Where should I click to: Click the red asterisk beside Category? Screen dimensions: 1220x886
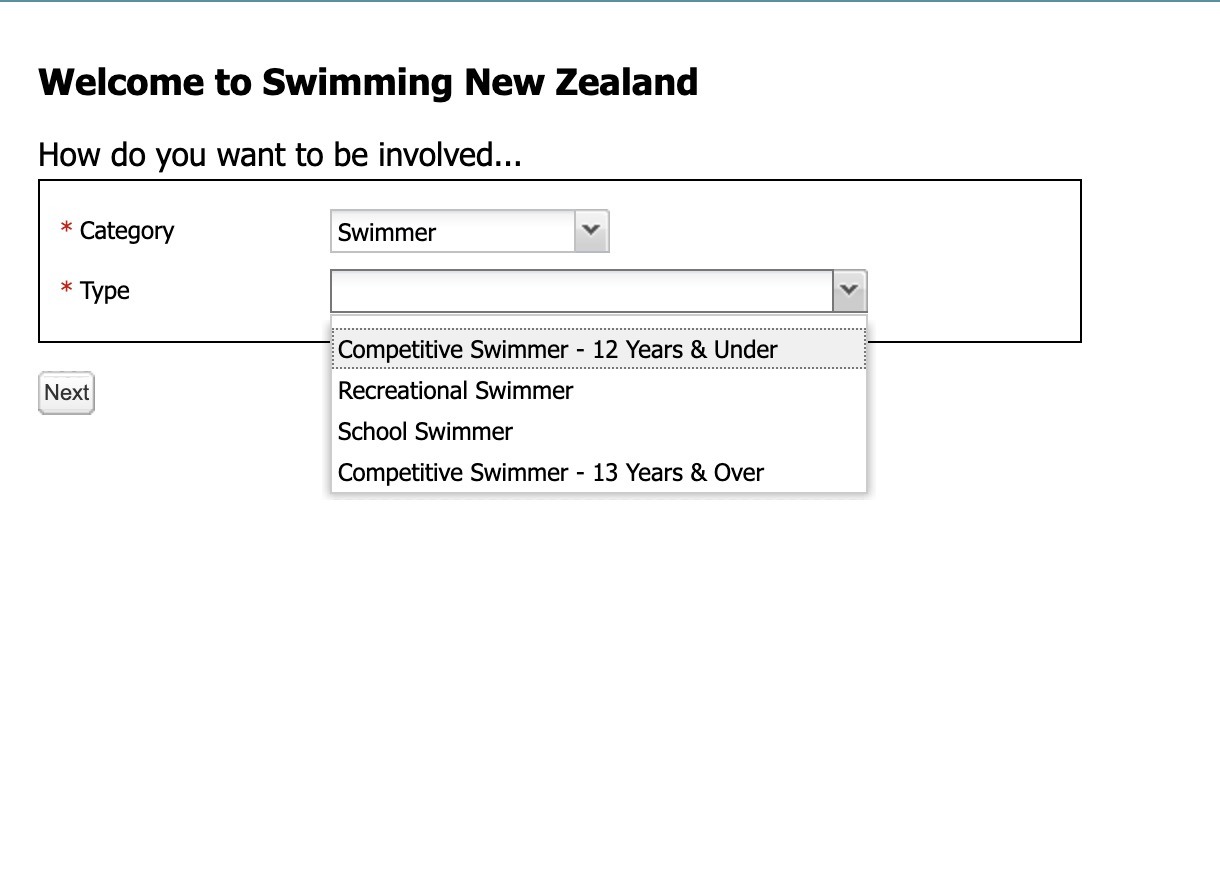click(67, 231)
